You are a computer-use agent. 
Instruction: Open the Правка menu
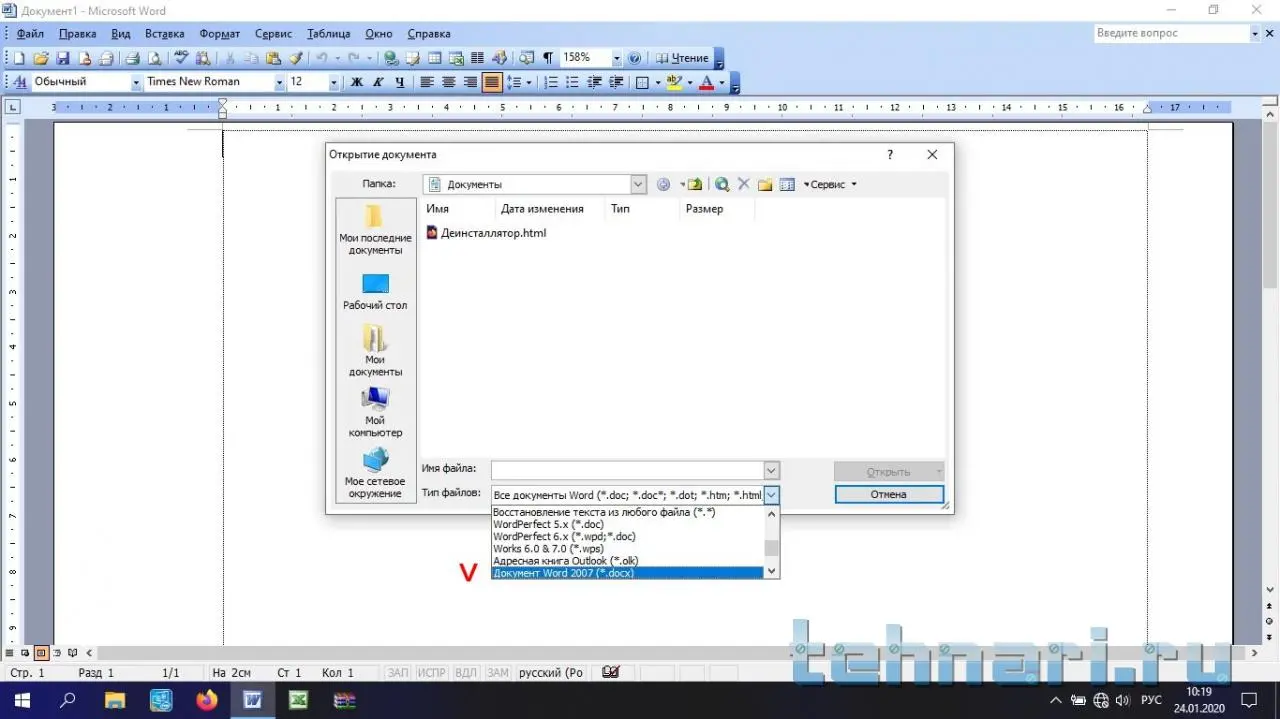77,34
